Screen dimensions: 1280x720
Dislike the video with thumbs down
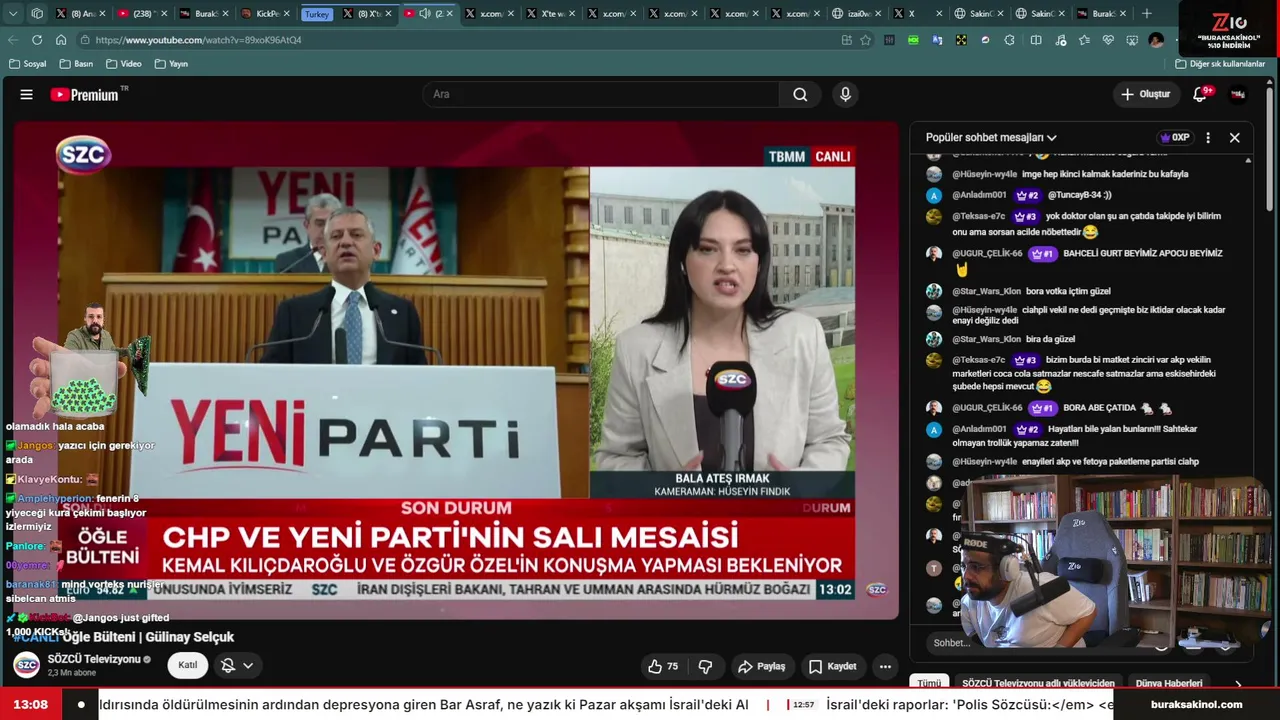[x=705, y=666]
